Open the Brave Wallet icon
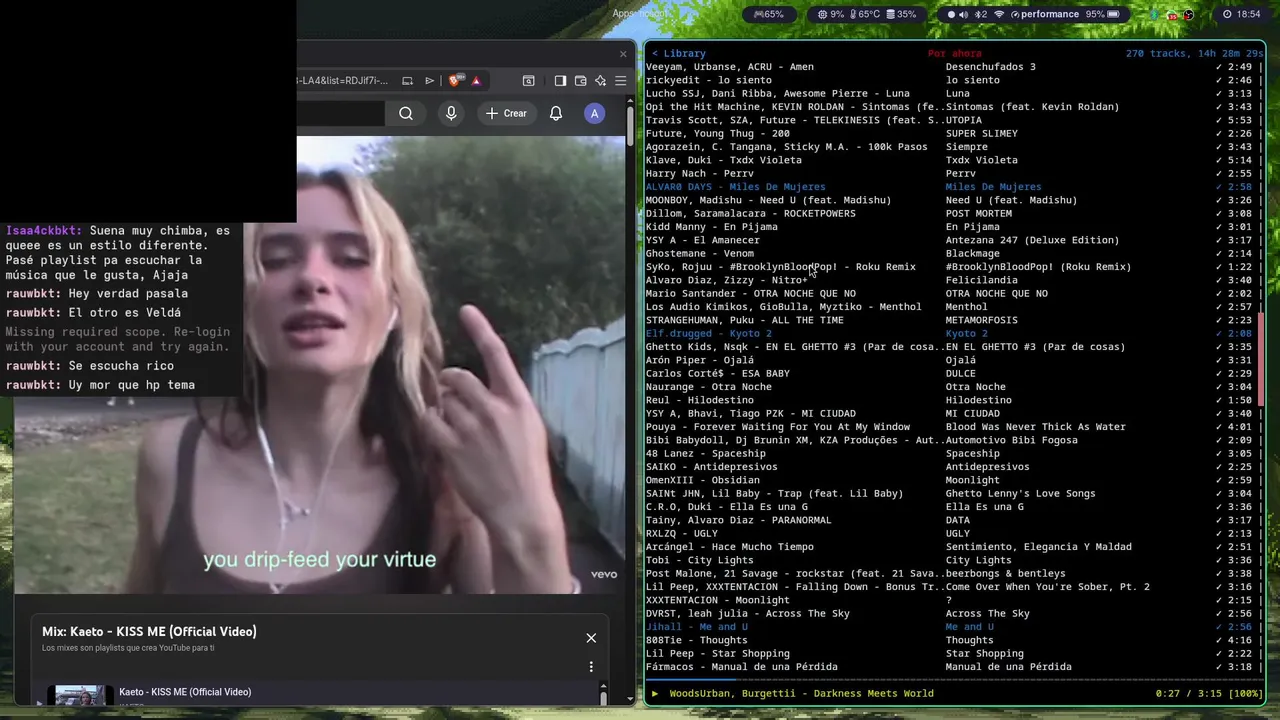Screen dimensions: 1280x720 click(x=580, y=81)
